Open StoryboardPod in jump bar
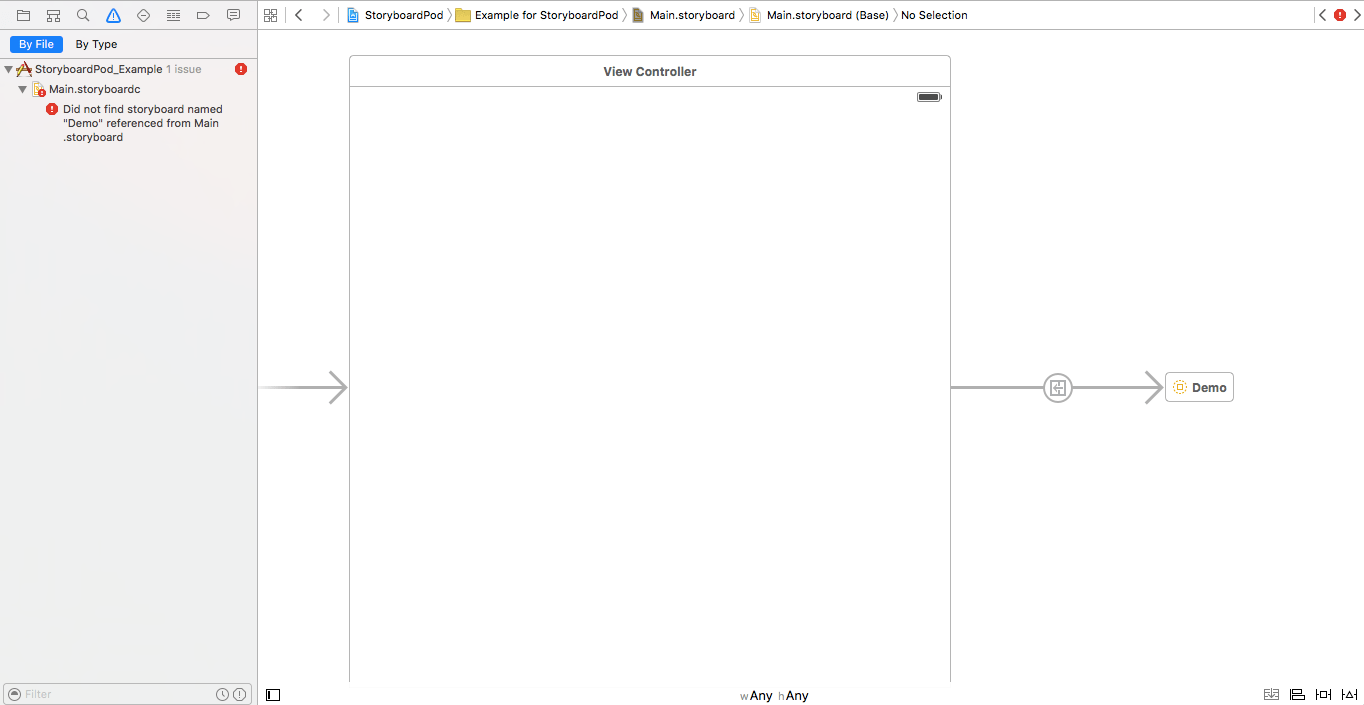Image resolution: width=1364 pixels, height=705 pixels. click(x=394, y=15)
